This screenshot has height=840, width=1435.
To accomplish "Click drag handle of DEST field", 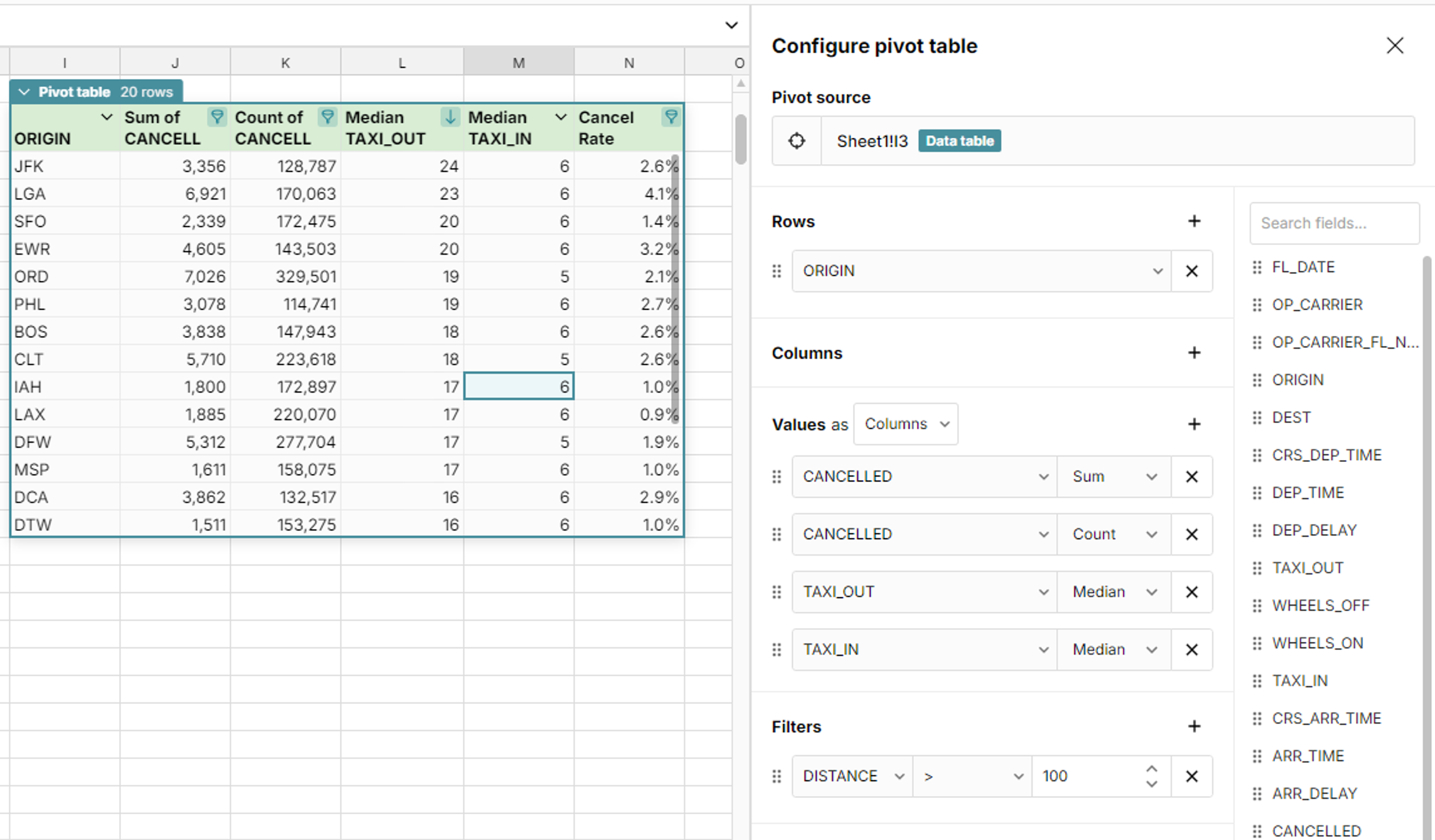I will [1257, 417].
